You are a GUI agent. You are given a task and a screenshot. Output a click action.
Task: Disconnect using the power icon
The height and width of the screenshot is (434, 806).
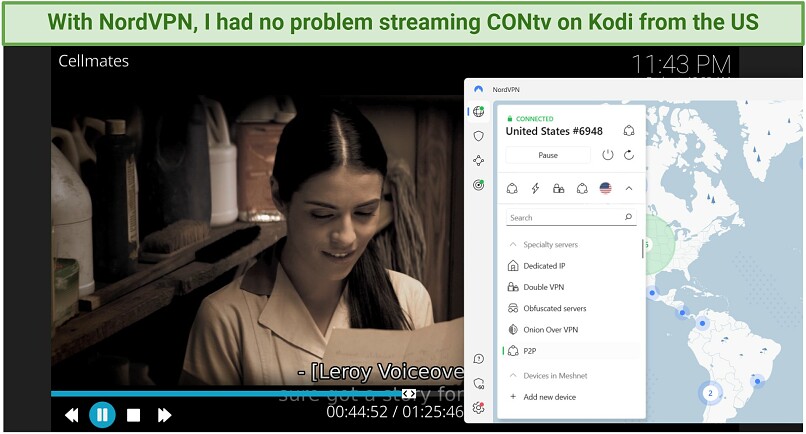pos(608,155)
